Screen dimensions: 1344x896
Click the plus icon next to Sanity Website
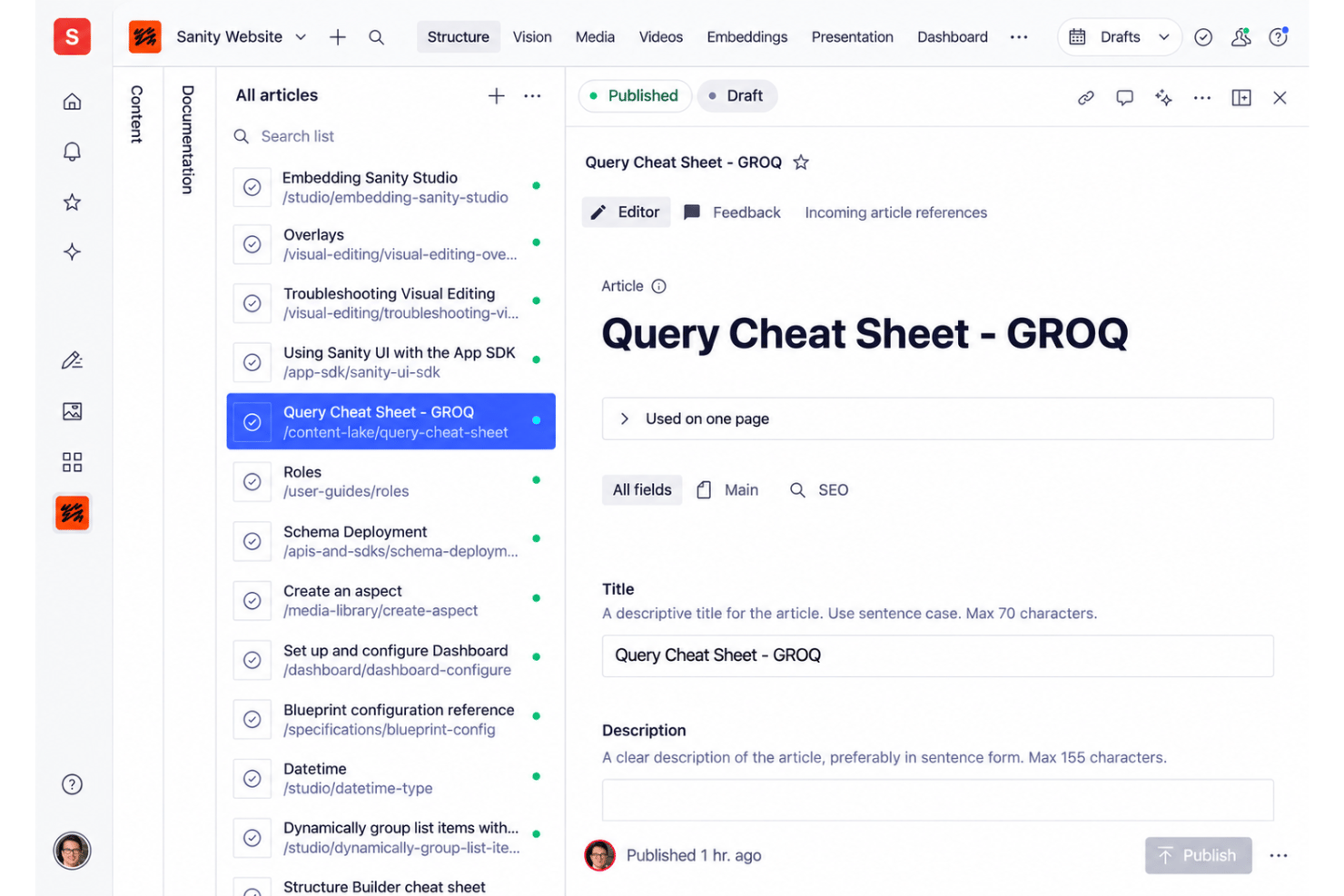pos(338,37)
